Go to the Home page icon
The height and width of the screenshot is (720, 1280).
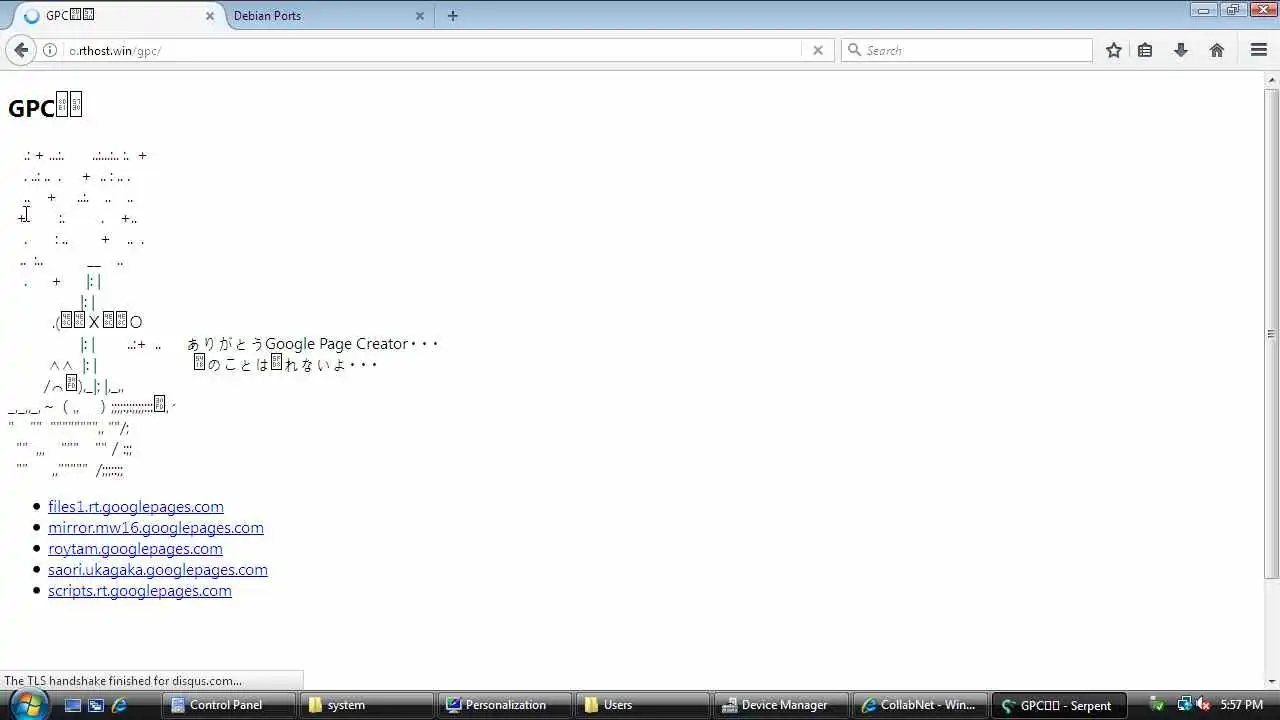1217,50
